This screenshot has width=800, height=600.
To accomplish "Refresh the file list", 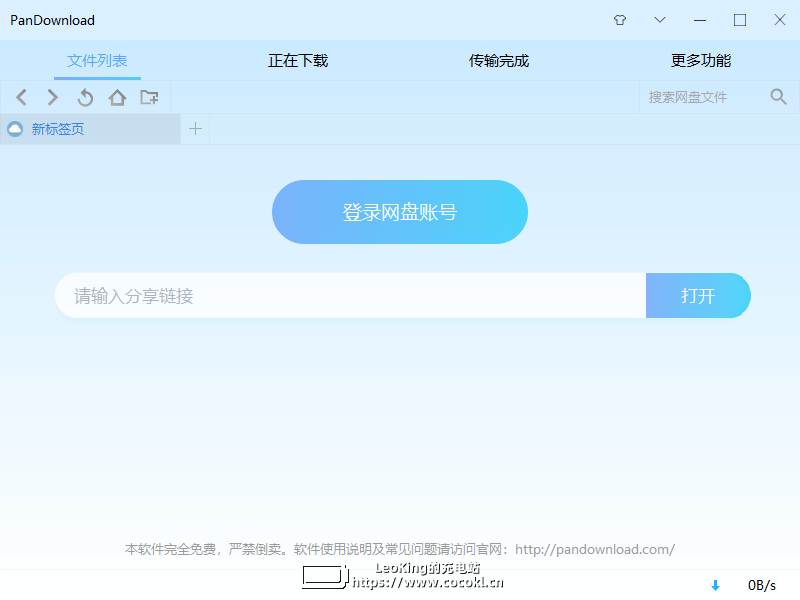I will click(85, 97).
